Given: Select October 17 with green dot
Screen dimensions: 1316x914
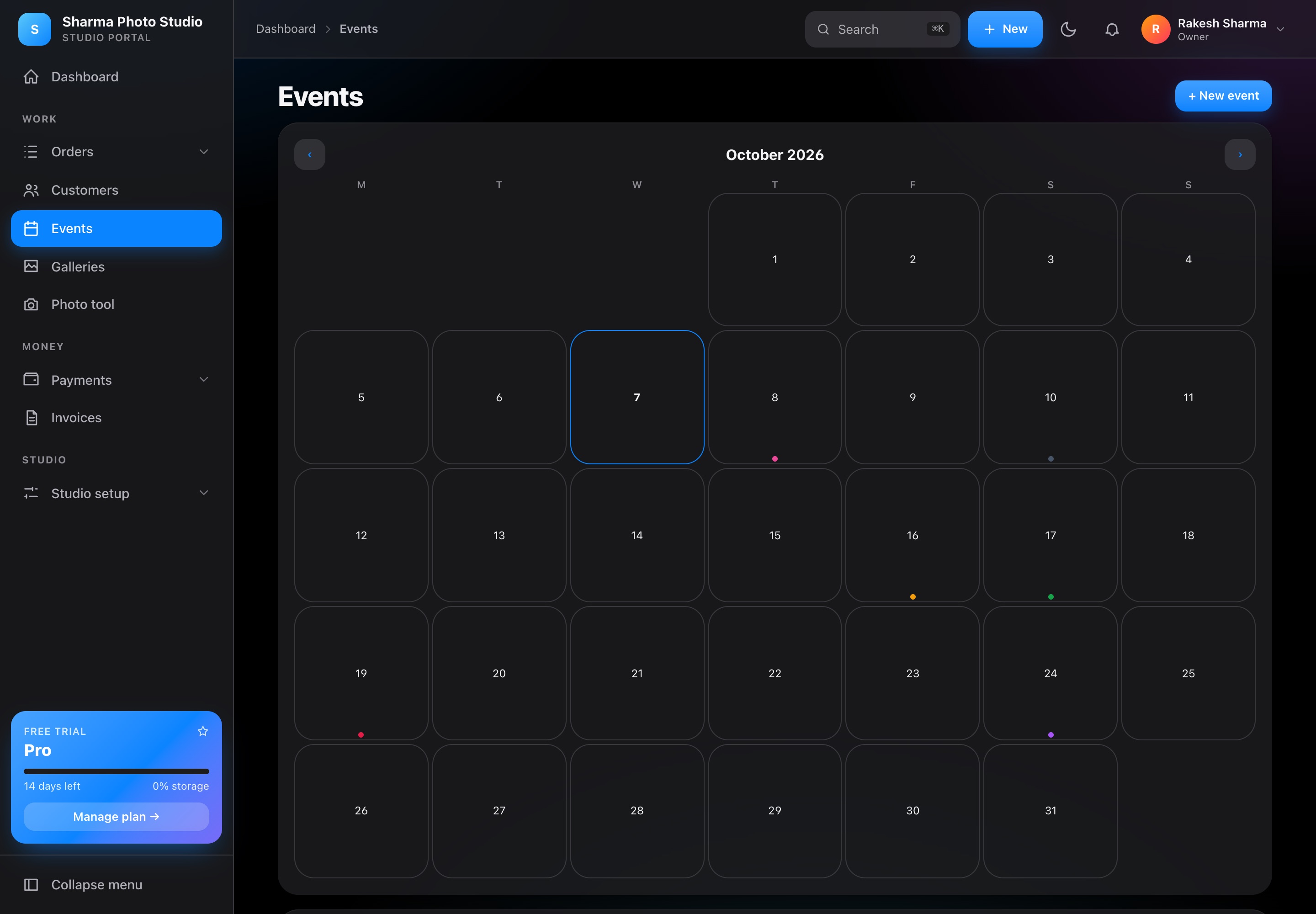Looking at the screenshot, I should point(1050,535).
